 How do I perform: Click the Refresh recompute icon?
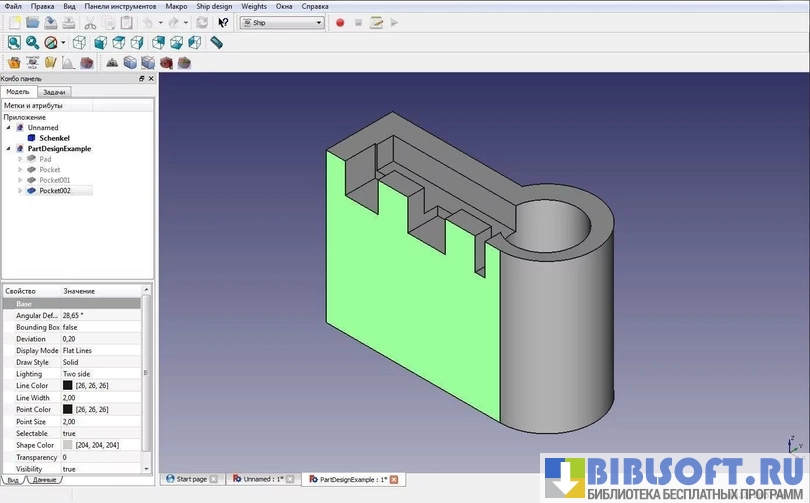pyautogui.click(x=203, y=22)
